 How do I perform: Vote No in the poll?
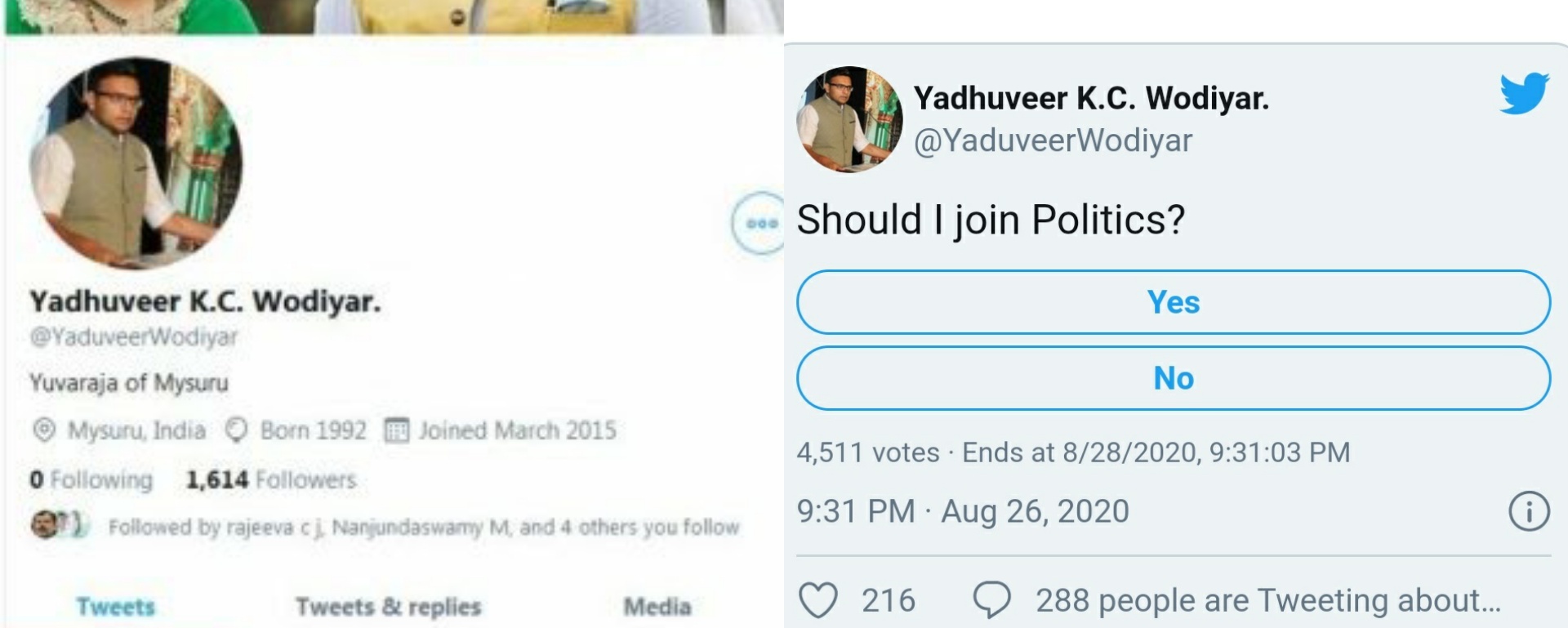1173,378
